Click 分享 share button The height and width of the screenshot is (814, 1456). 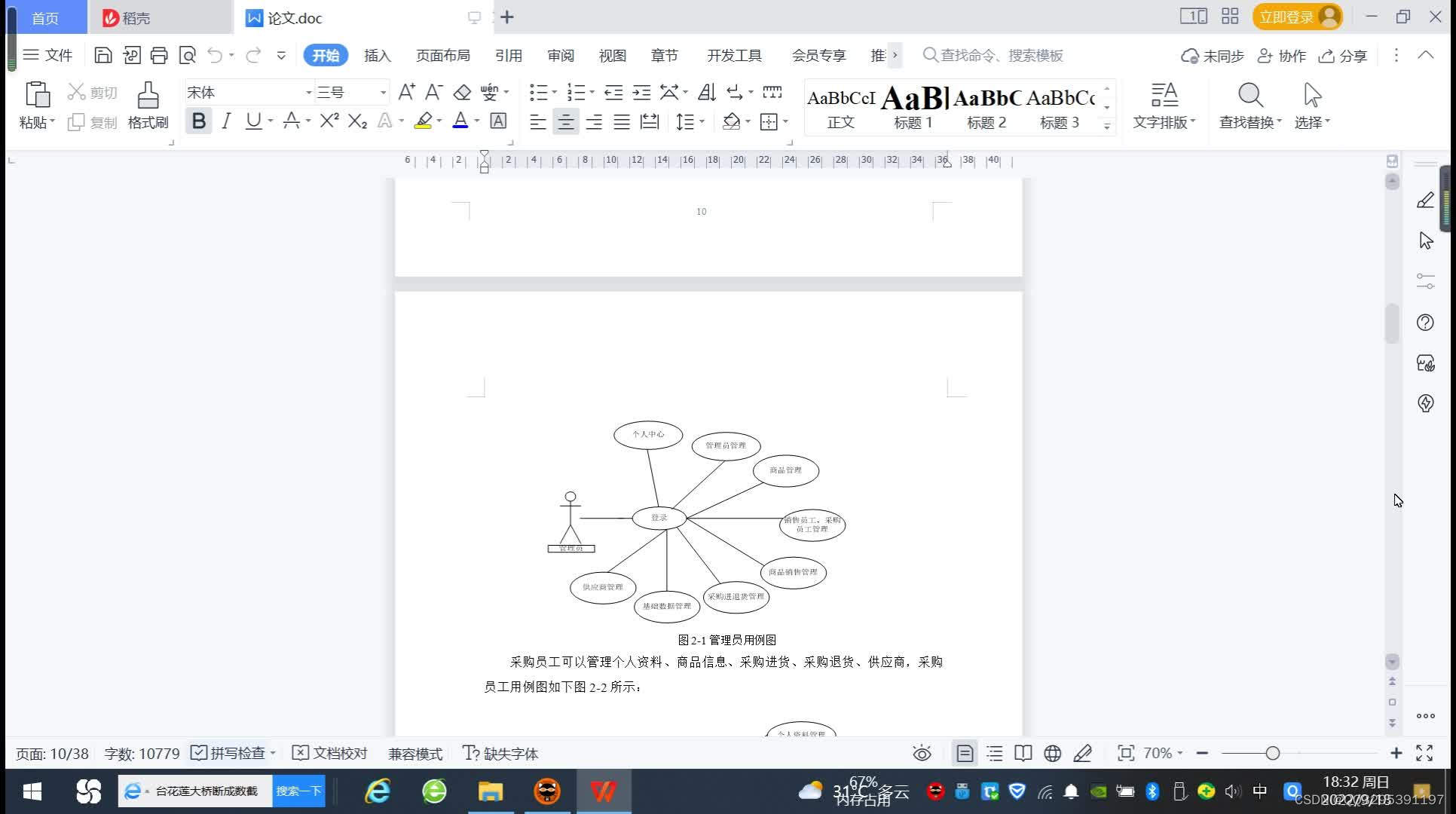coord(1342,55)
